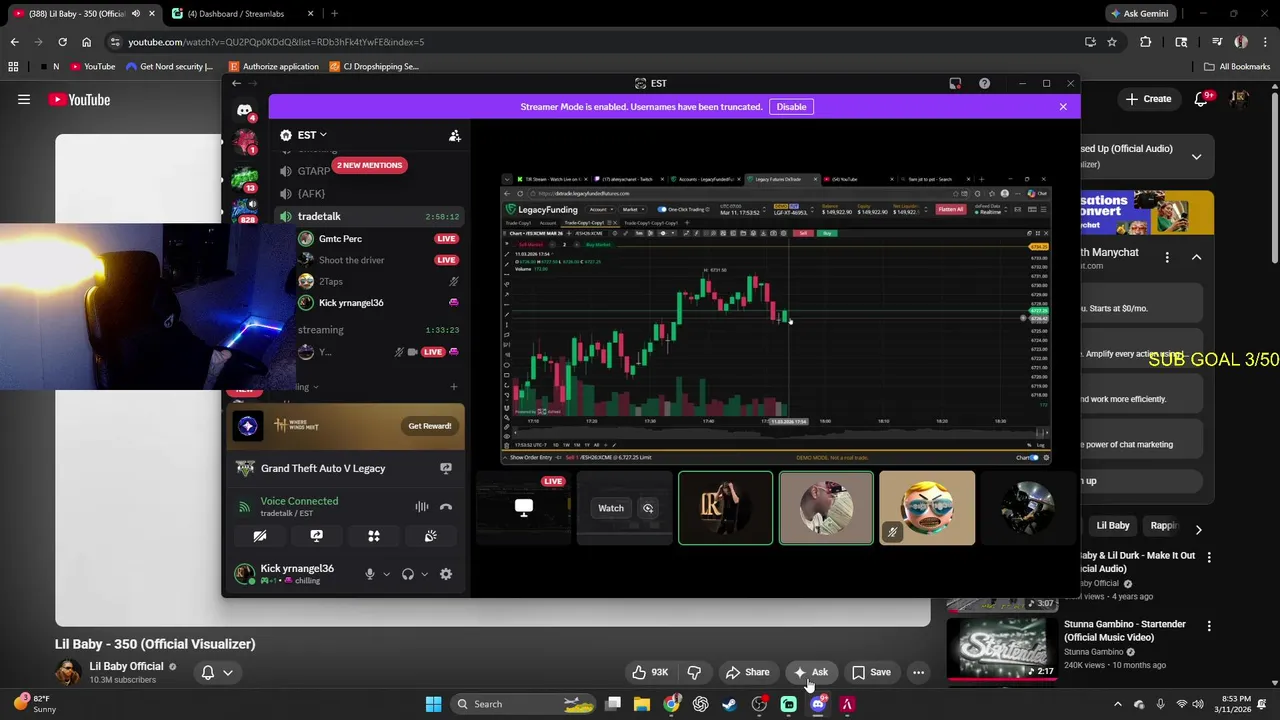Open a new Chrome tab

coord(334,14)
